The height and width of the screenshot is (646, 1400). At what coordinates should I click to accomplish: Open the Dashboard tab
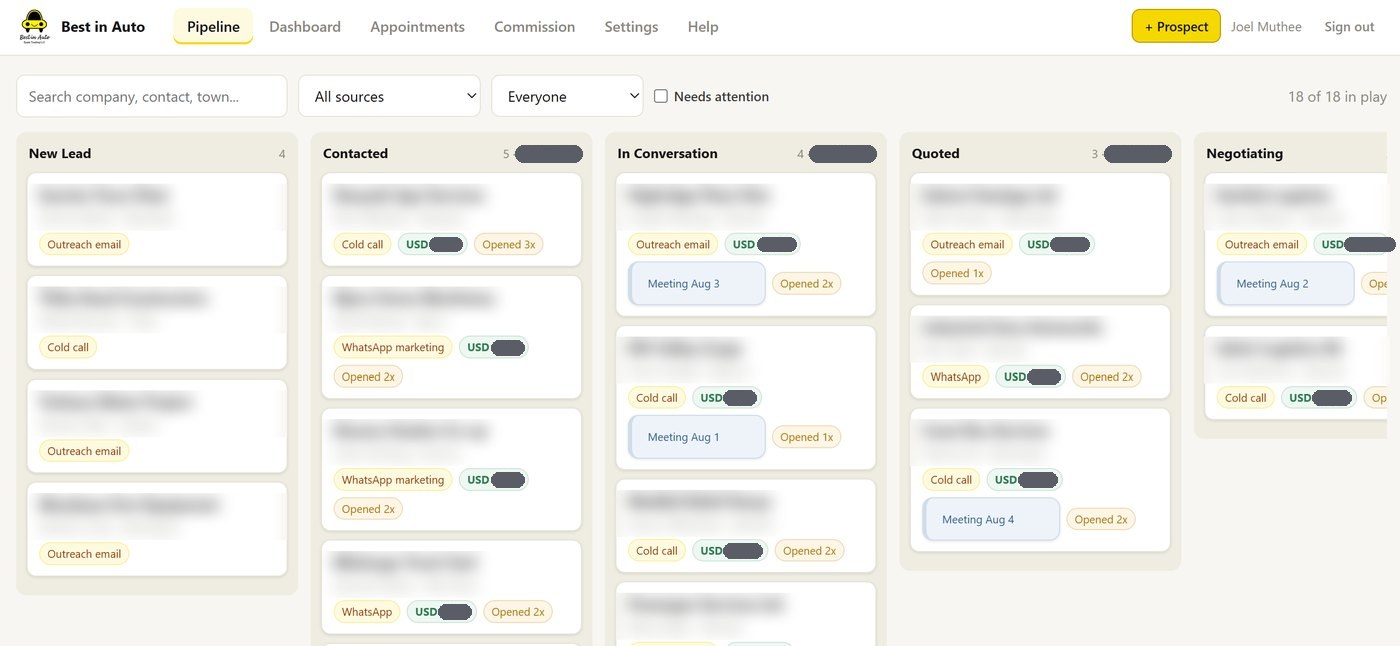tap(305, 27)
